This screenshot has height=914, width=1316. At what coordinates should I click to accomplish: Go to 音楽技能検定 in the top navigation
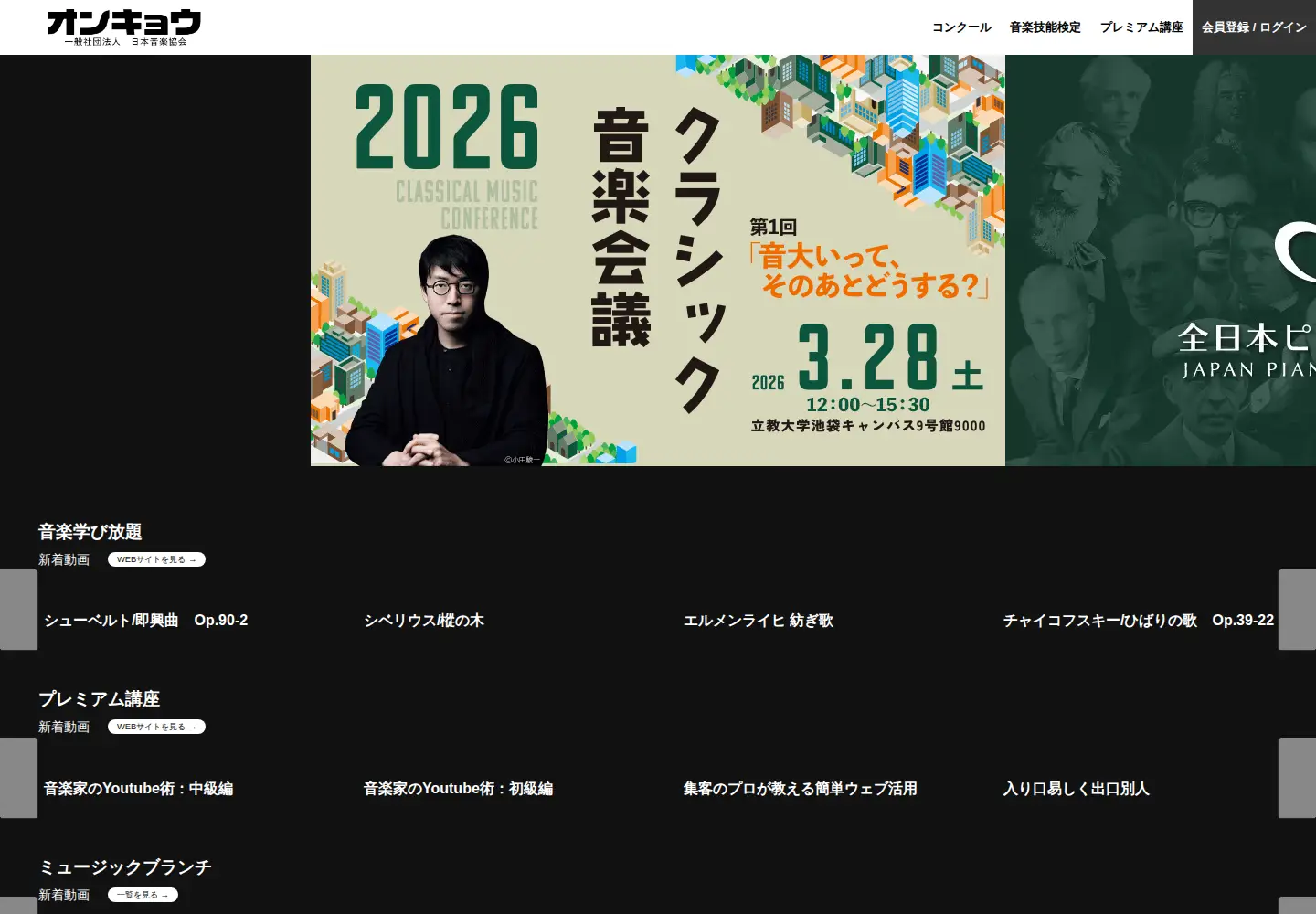coord(1045,27)
